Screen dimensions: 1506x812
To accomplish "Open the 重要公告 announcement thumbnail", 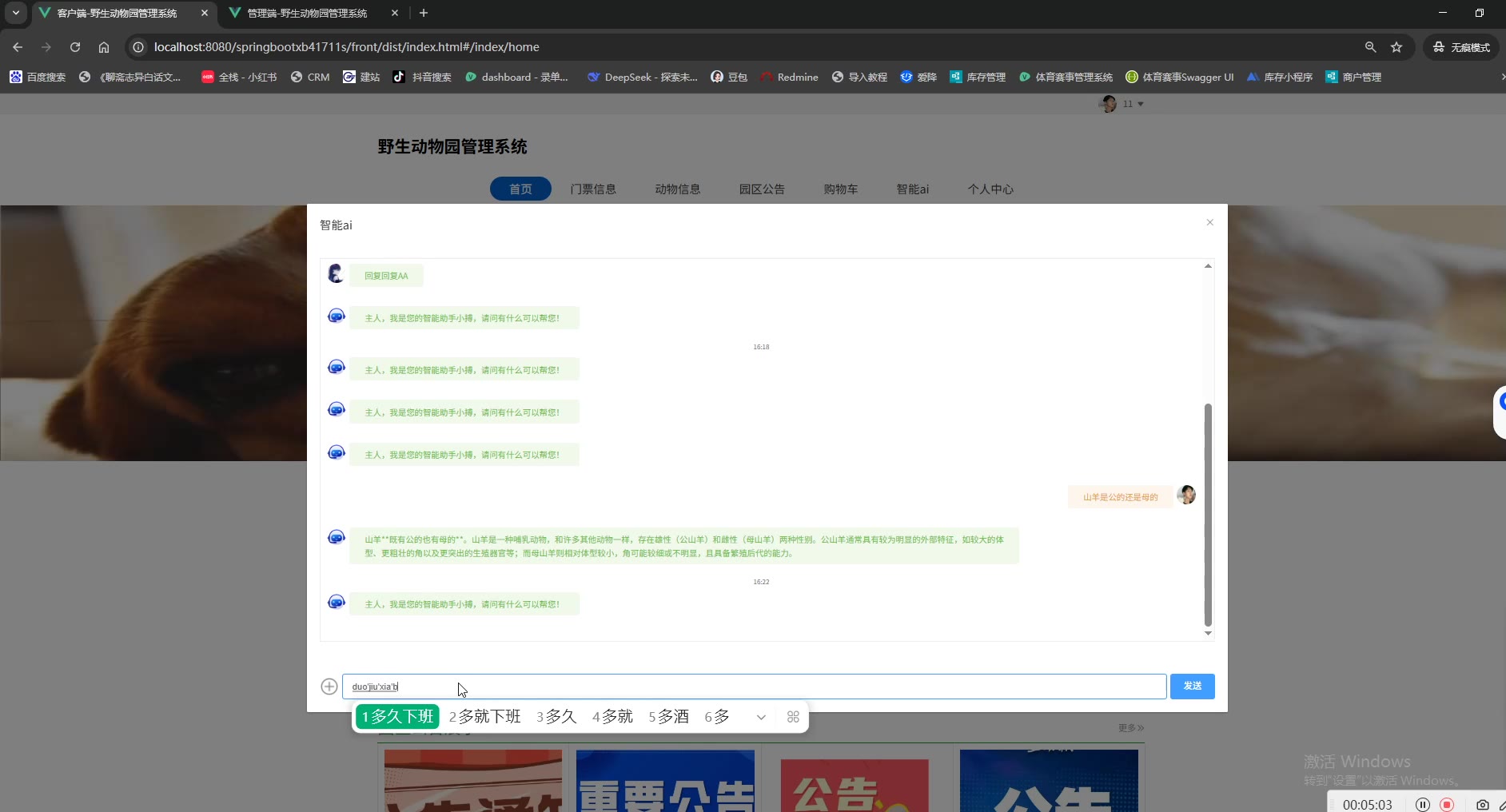I will 665,781.
